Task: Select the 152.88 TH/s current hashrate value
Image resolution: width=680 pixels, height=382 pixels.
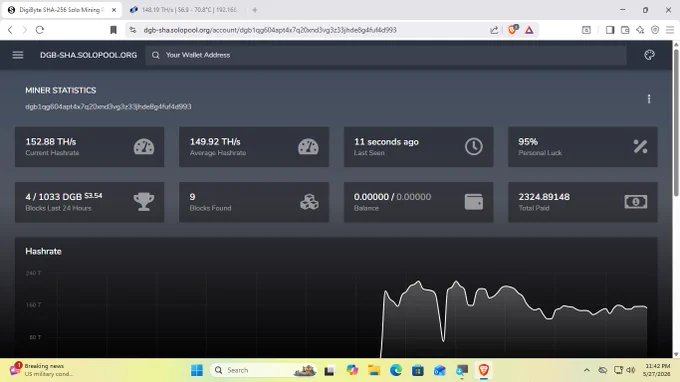Action: (x=51, y=142)
